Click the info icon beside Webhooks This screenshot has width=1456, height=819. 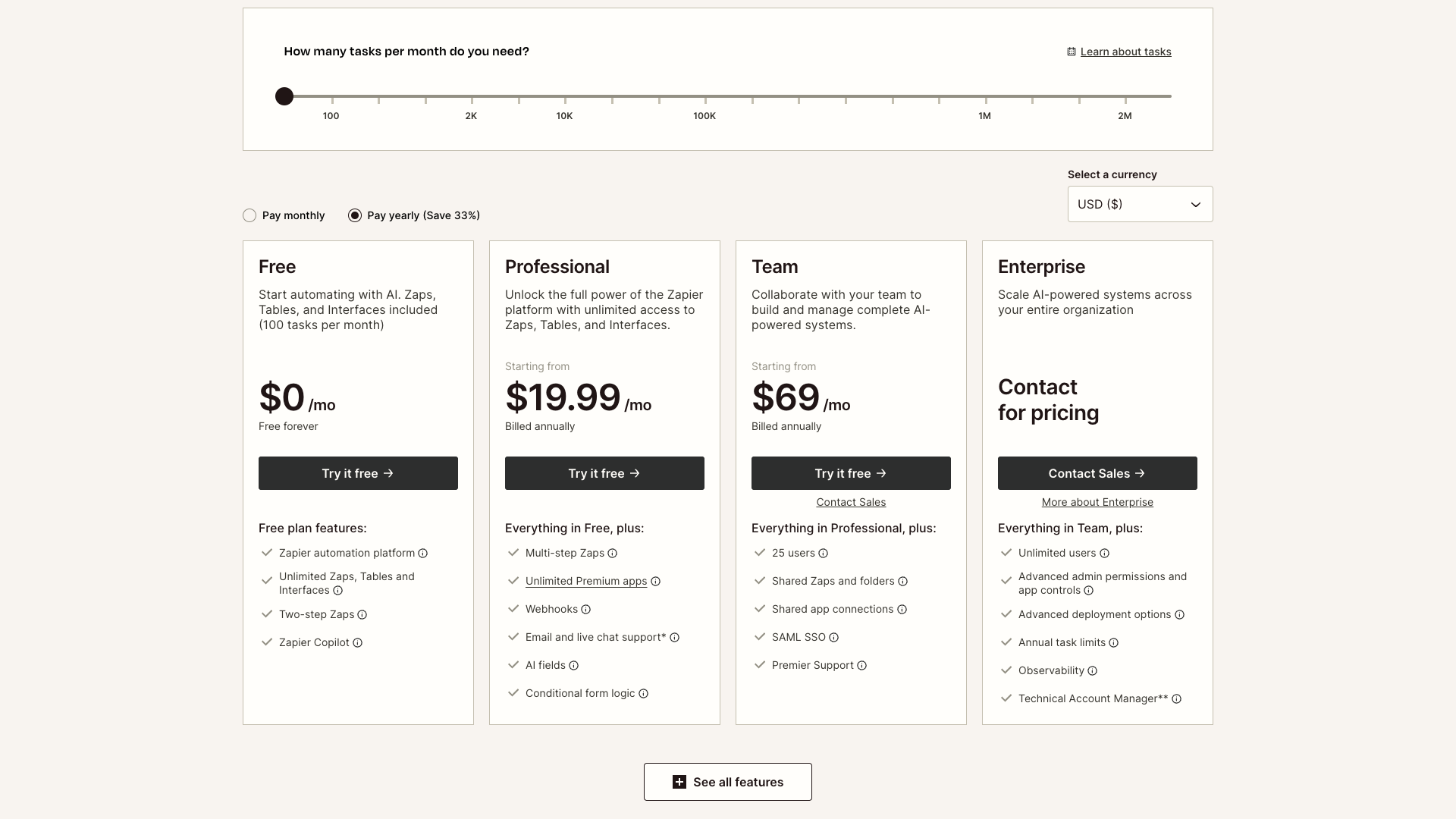coord(585,609)
